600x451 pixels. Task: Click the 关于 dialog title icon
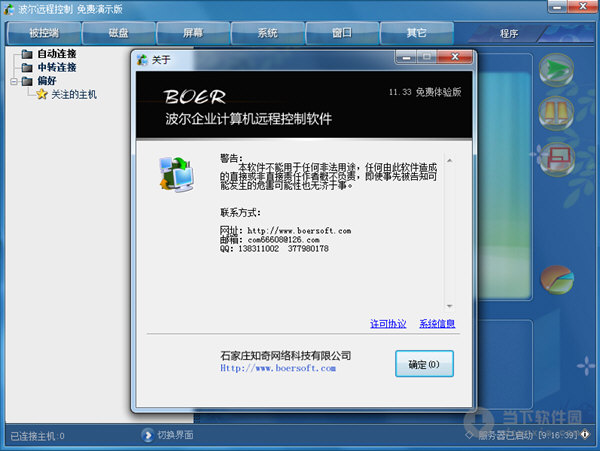(x=142, y=60)
